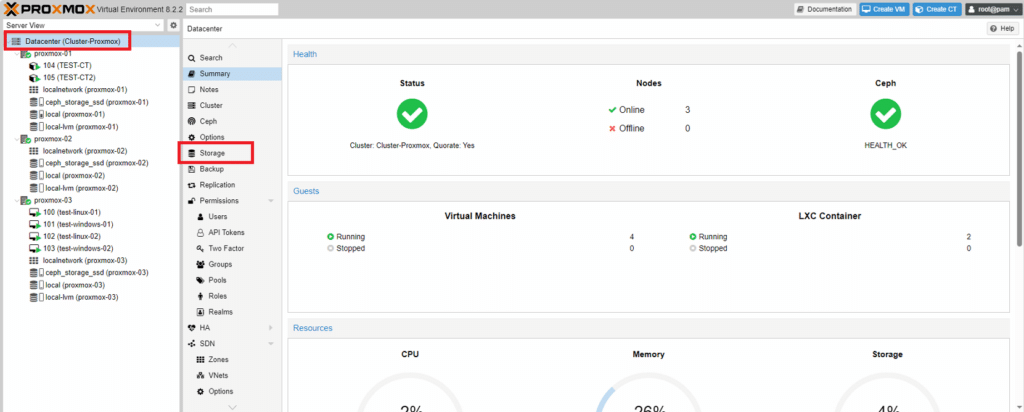Open the root@pam user menu
Image resolution: width=1024 pixels, height=412 pixels.
coord(993,9)
